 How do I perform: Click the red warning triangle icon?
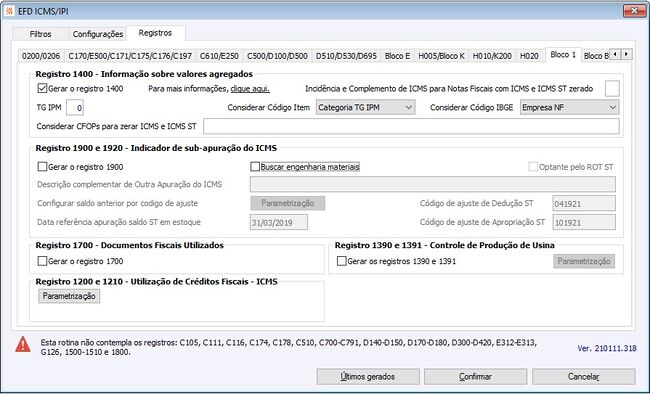23,344
